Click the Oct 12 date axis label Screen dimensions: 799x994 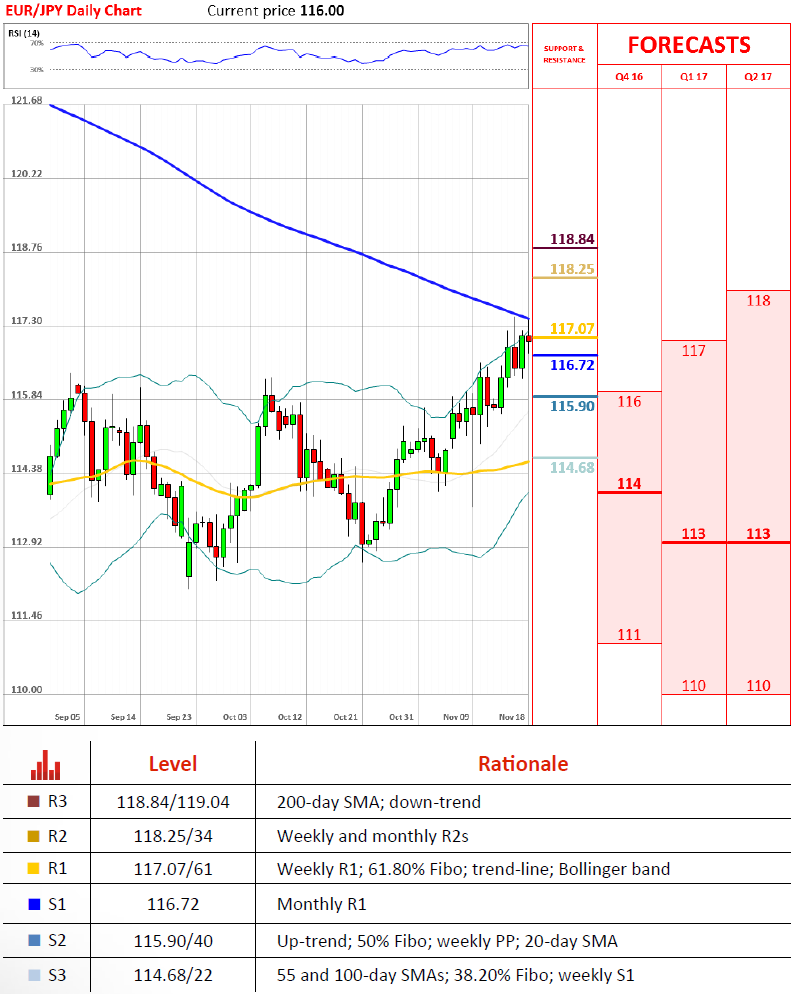pos(290,717)
